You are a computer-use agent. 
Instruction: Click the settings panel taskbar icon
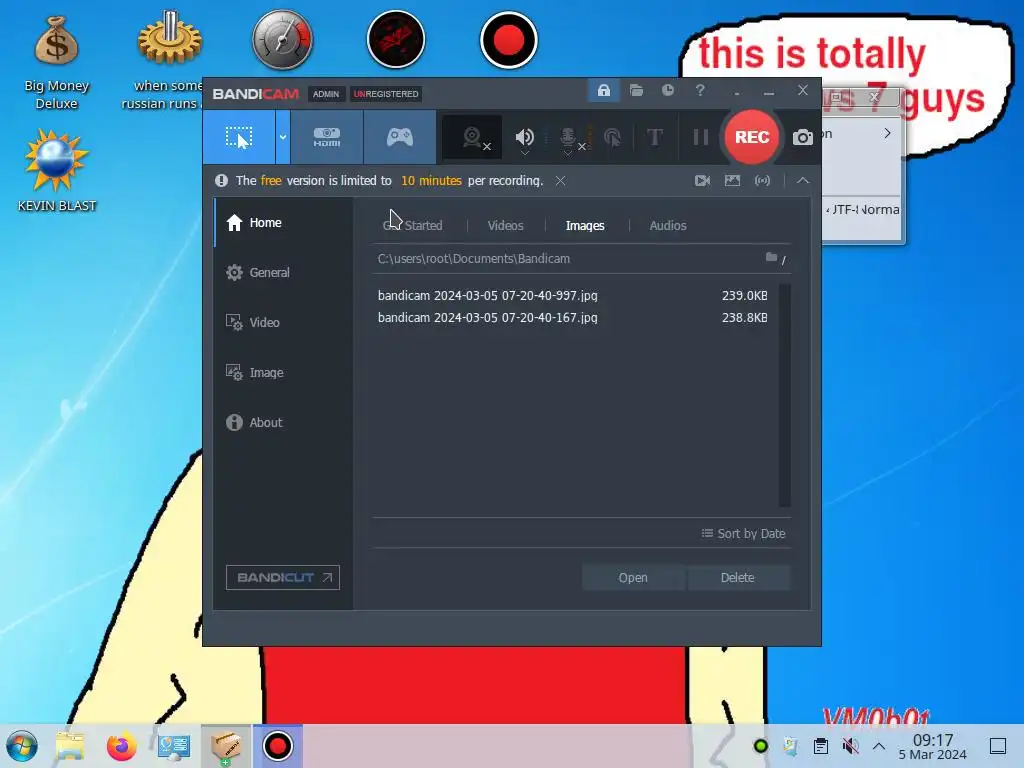[174, 746]
